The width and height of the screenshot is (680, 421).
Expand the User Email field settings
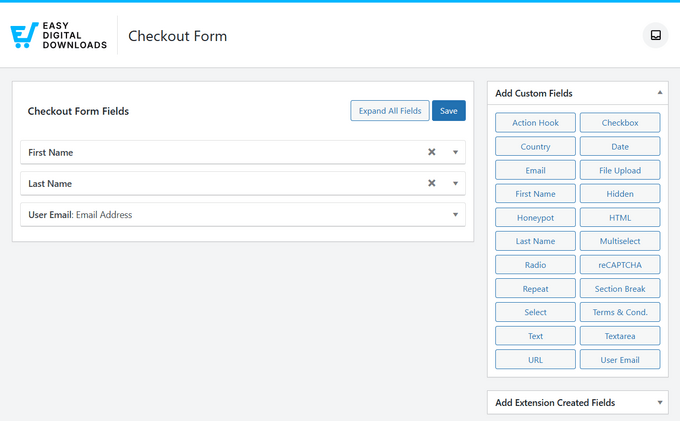coord(455,215)
